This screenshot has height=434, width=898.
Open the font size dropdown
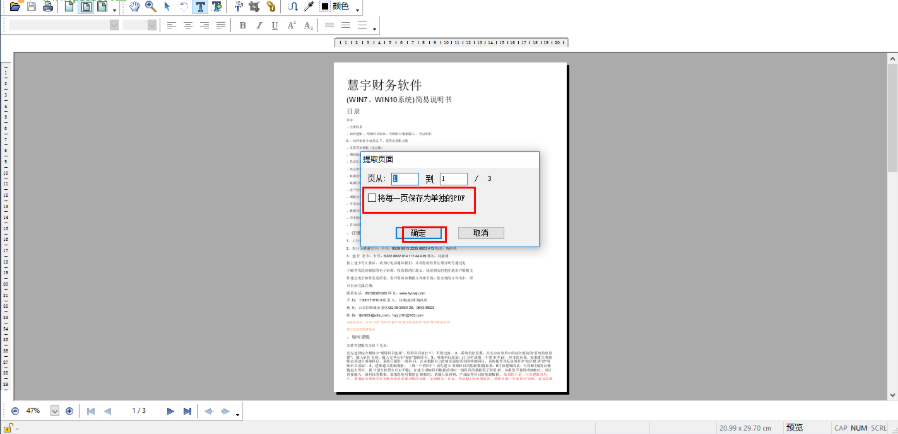point(152,25)
